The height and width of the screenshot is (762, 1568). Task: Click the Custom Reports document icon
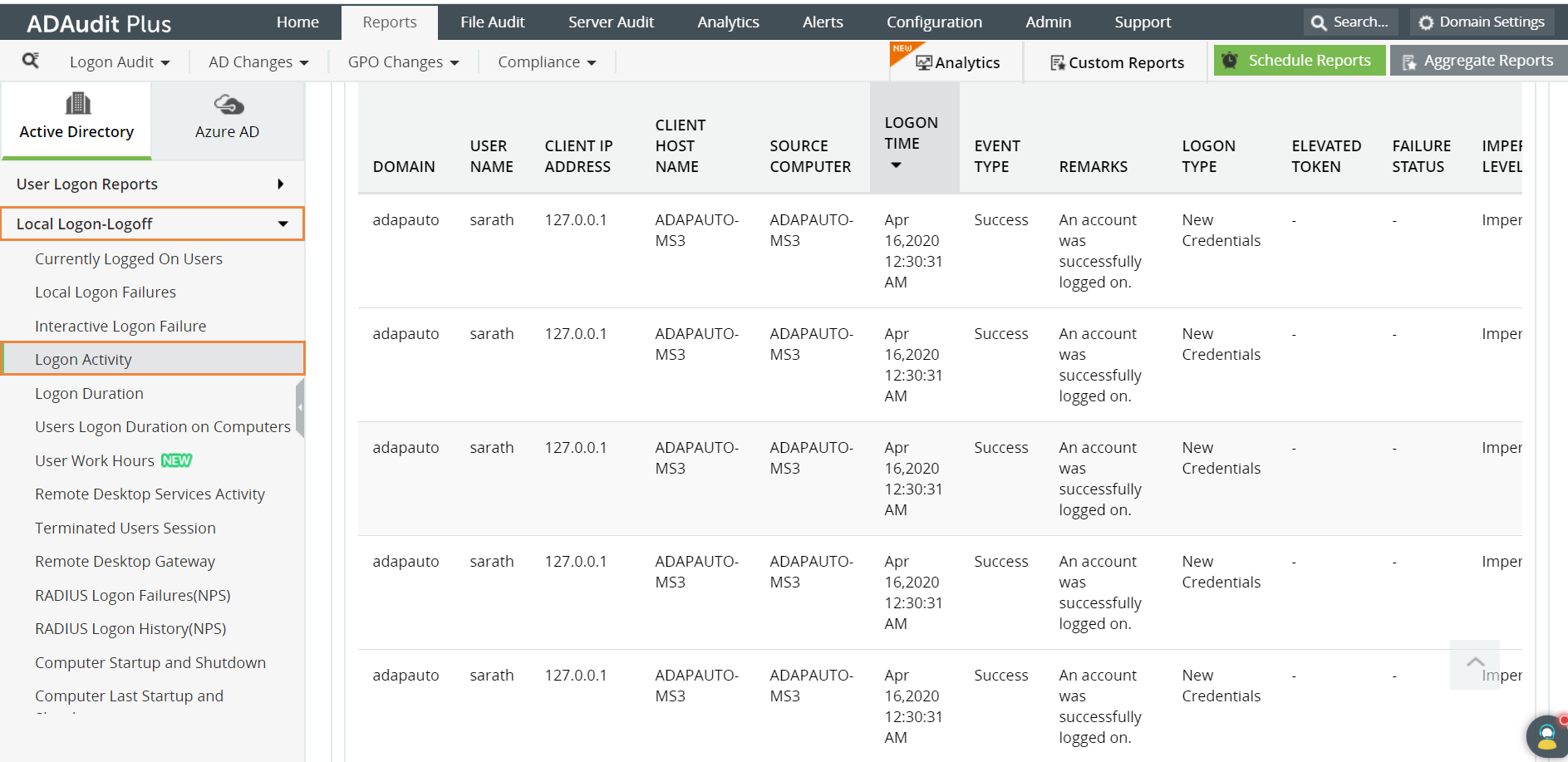coord(1057,63)
